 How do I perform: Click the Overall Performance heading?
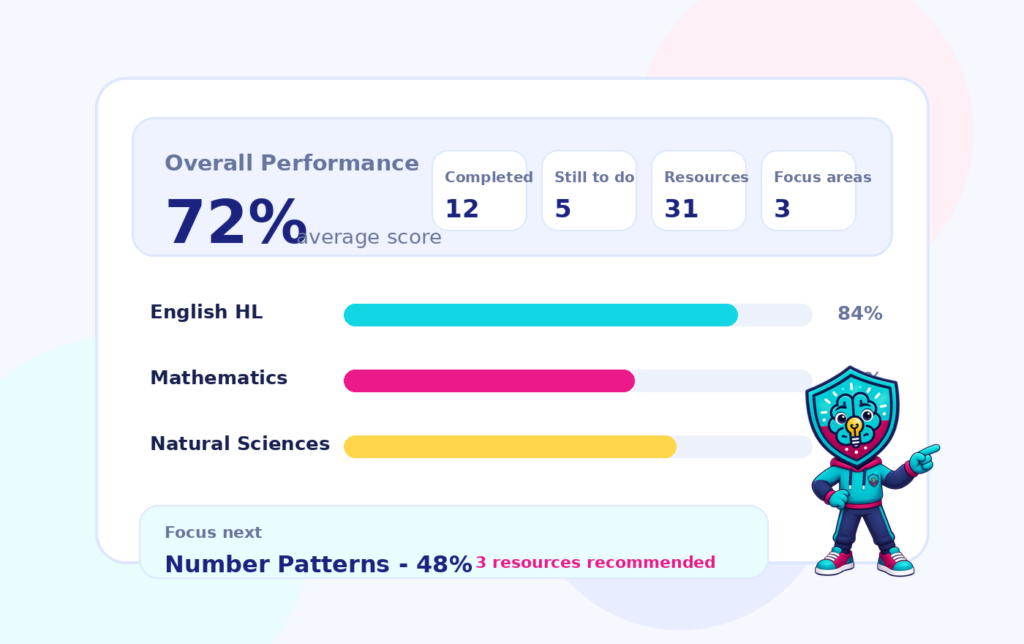coord(291,163)
